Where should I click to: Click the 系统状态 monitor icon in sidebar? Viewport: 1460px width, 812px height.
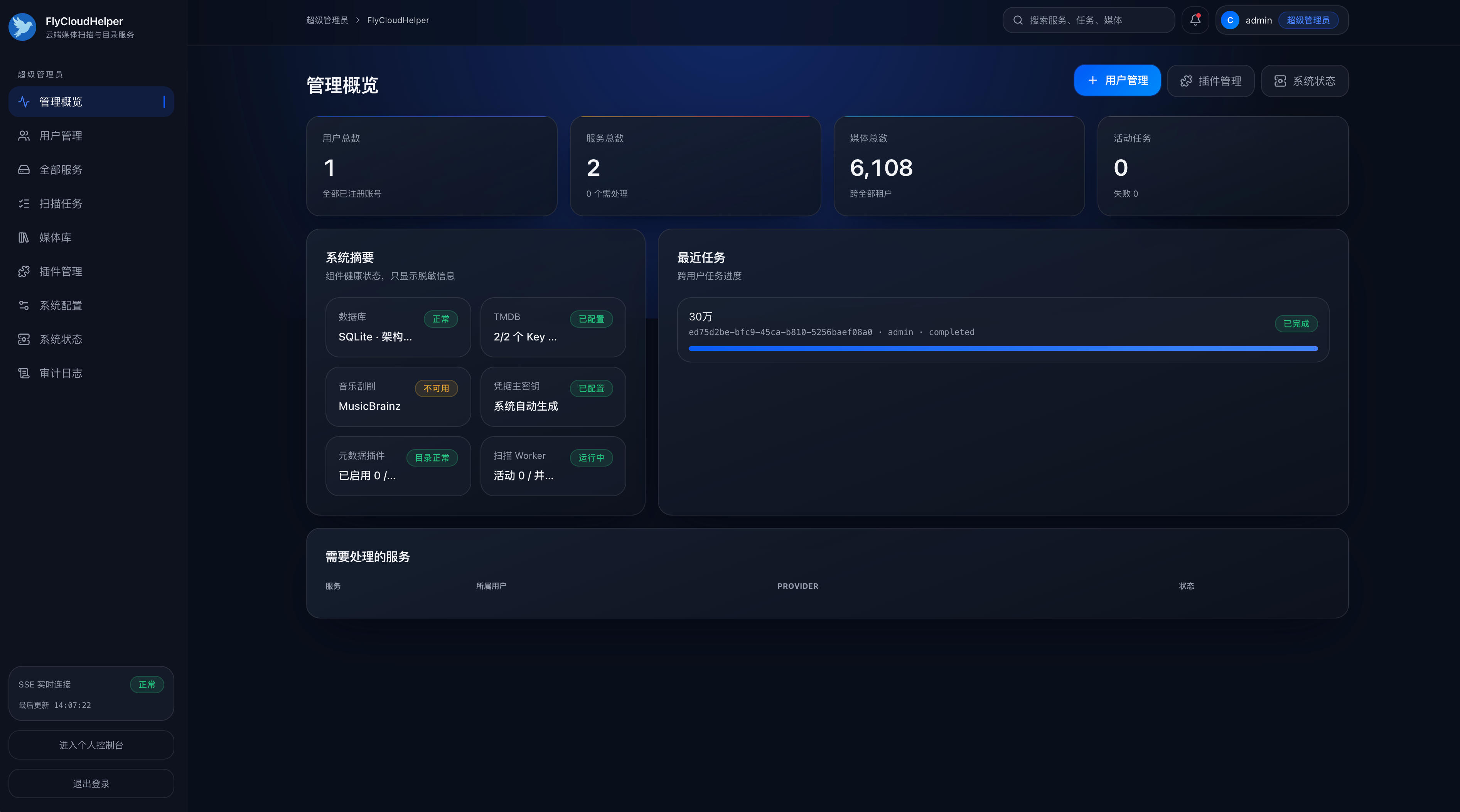point(24,339)
